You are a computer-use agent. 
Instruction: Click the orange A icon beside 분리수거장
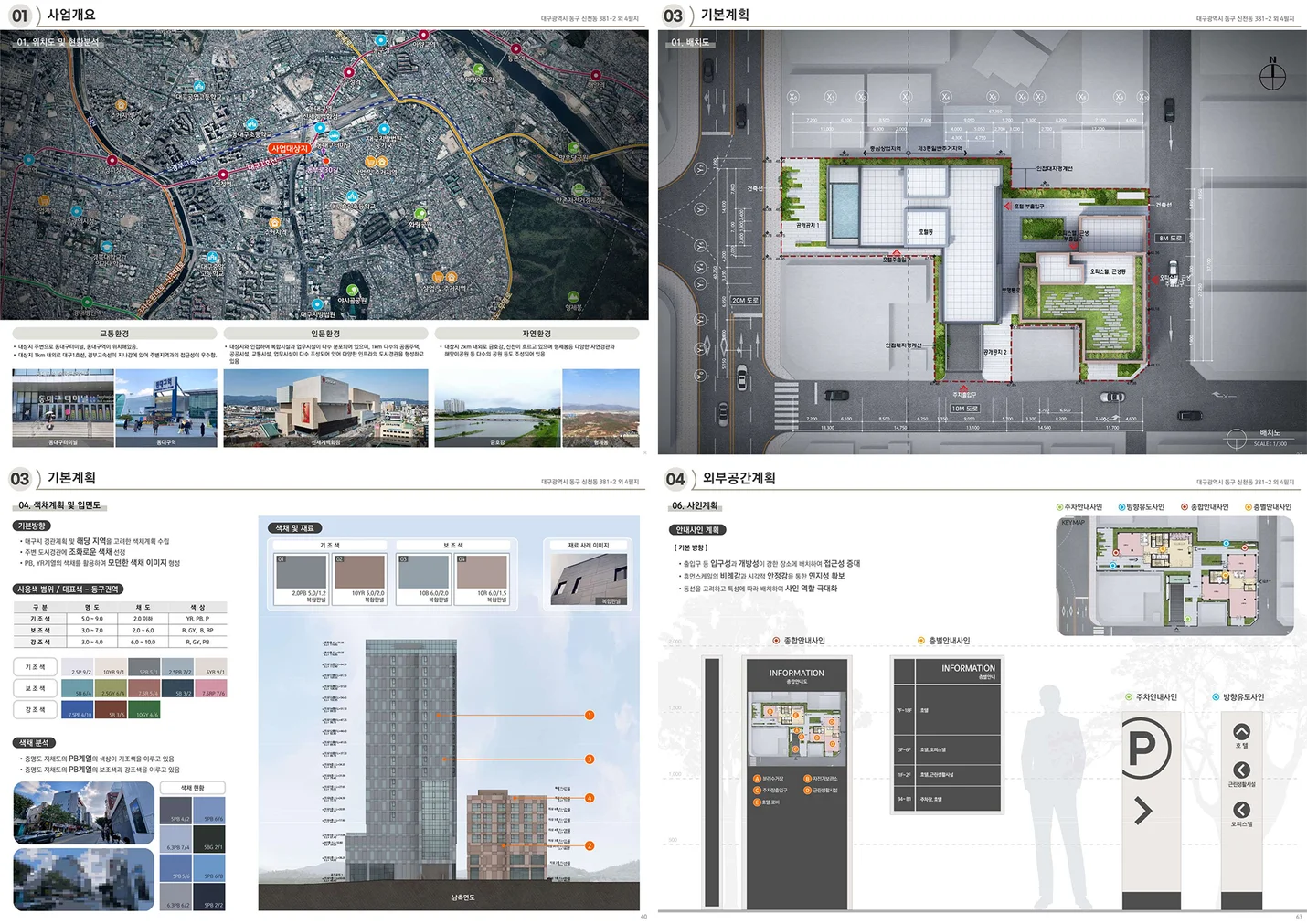point(757,779)
